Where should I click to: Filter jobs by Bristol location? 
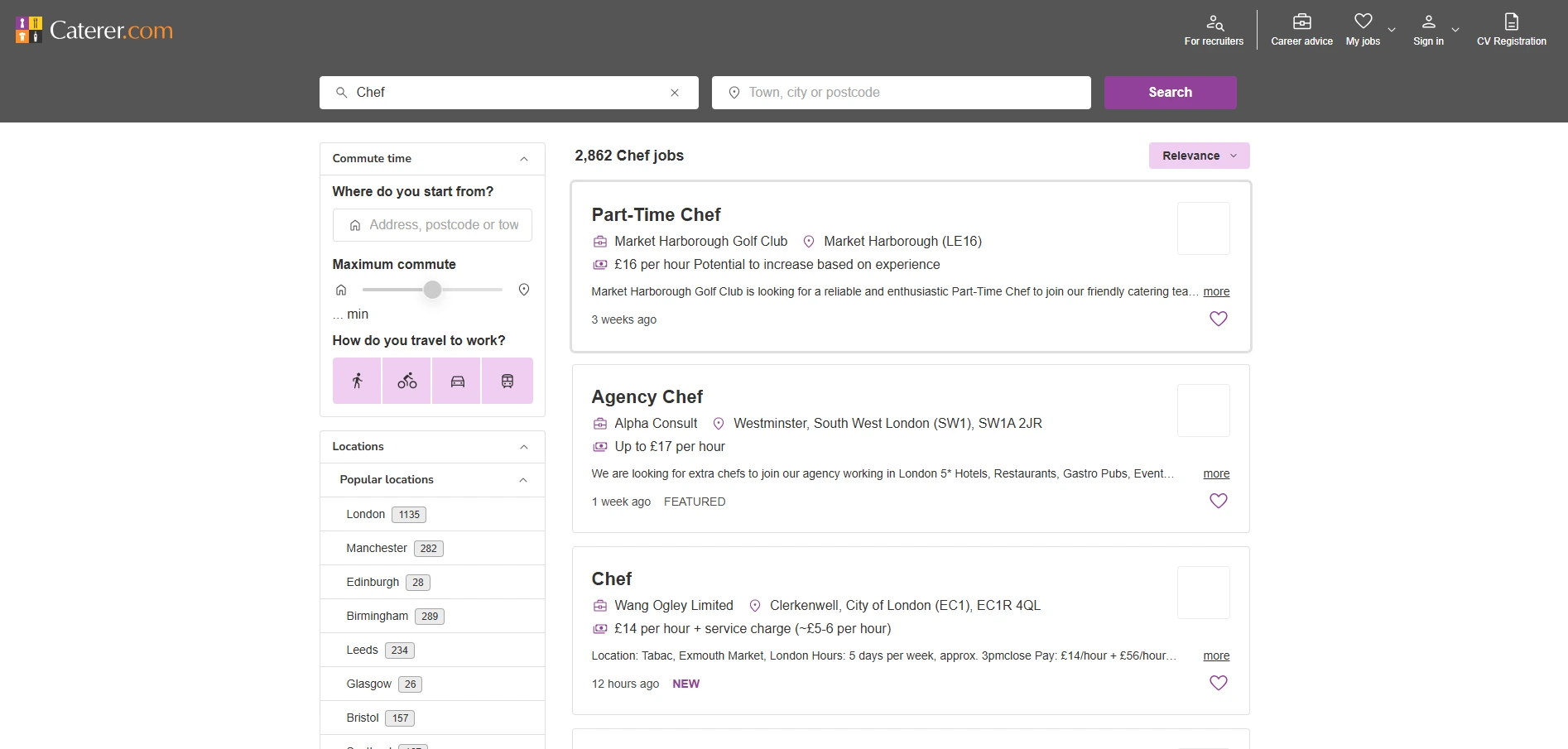pyautogui.click(x=432, y=718)
